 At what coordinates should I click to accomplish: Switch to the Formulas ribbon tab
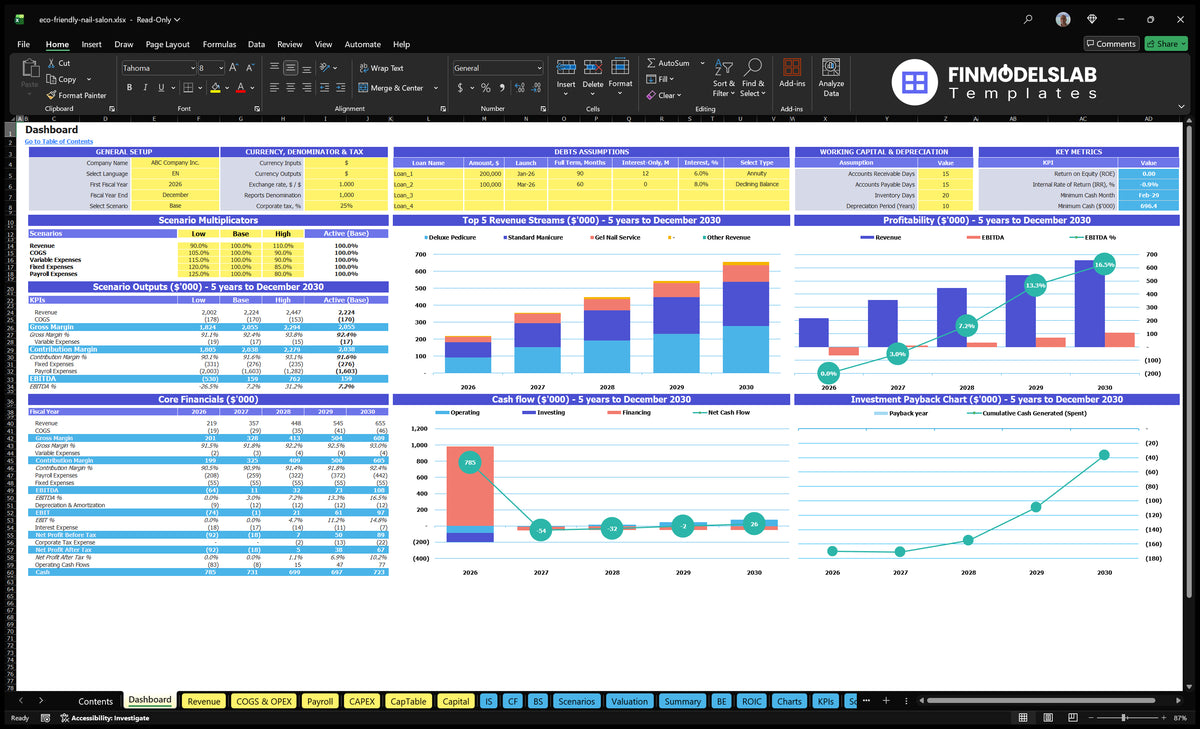[219, 44]
